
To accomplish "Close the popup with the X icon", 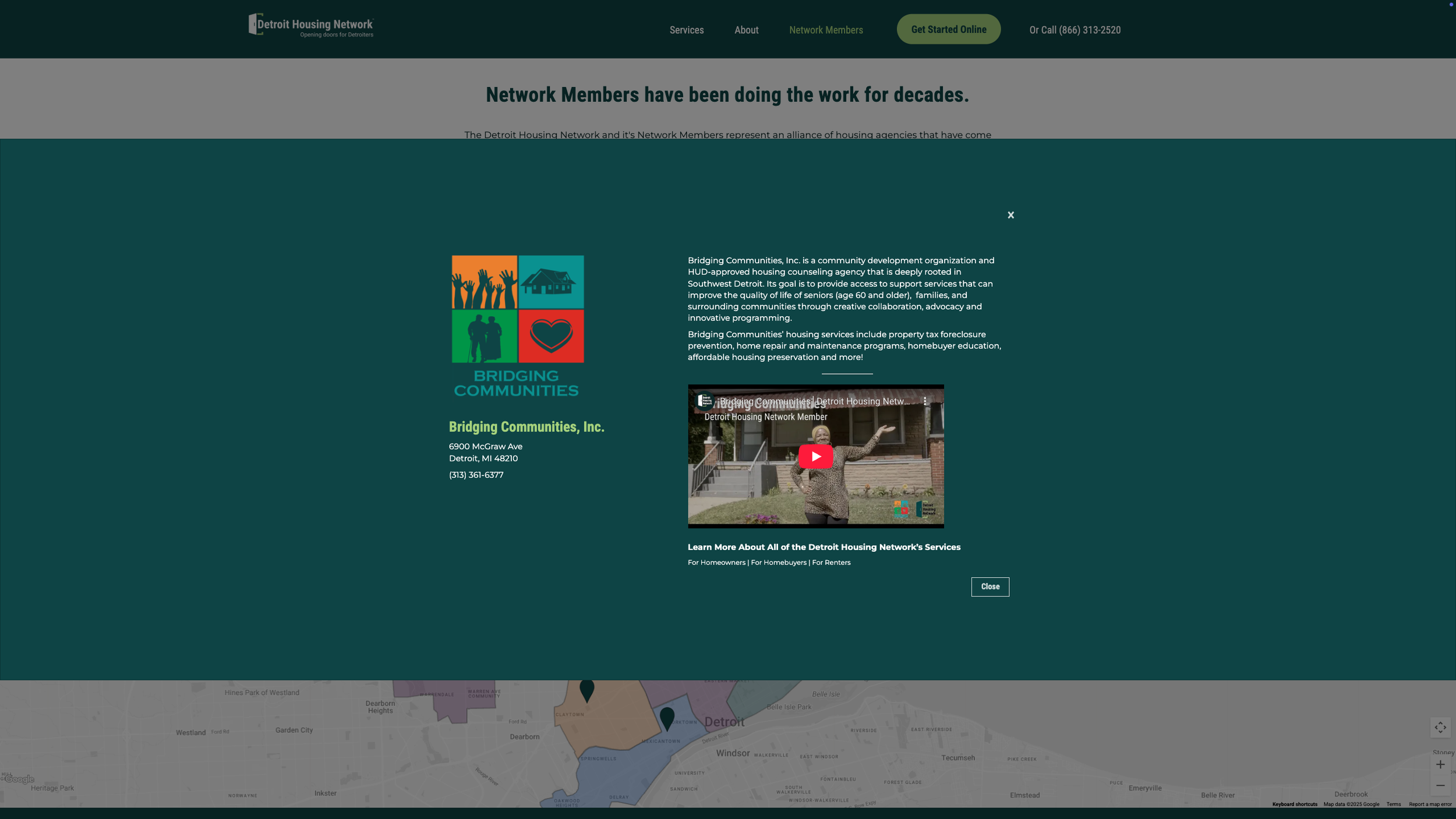I will (1010, 215).
